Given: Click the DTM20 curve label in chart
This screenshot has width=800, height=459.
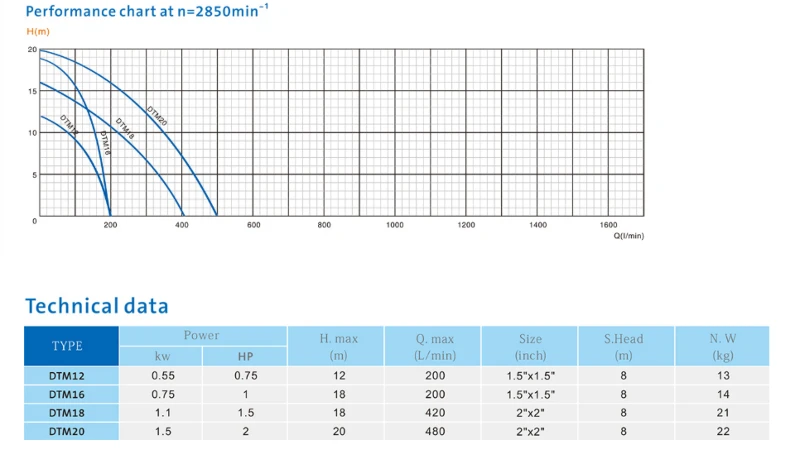Looking at the screenshot, I should [x=157, y=116].
